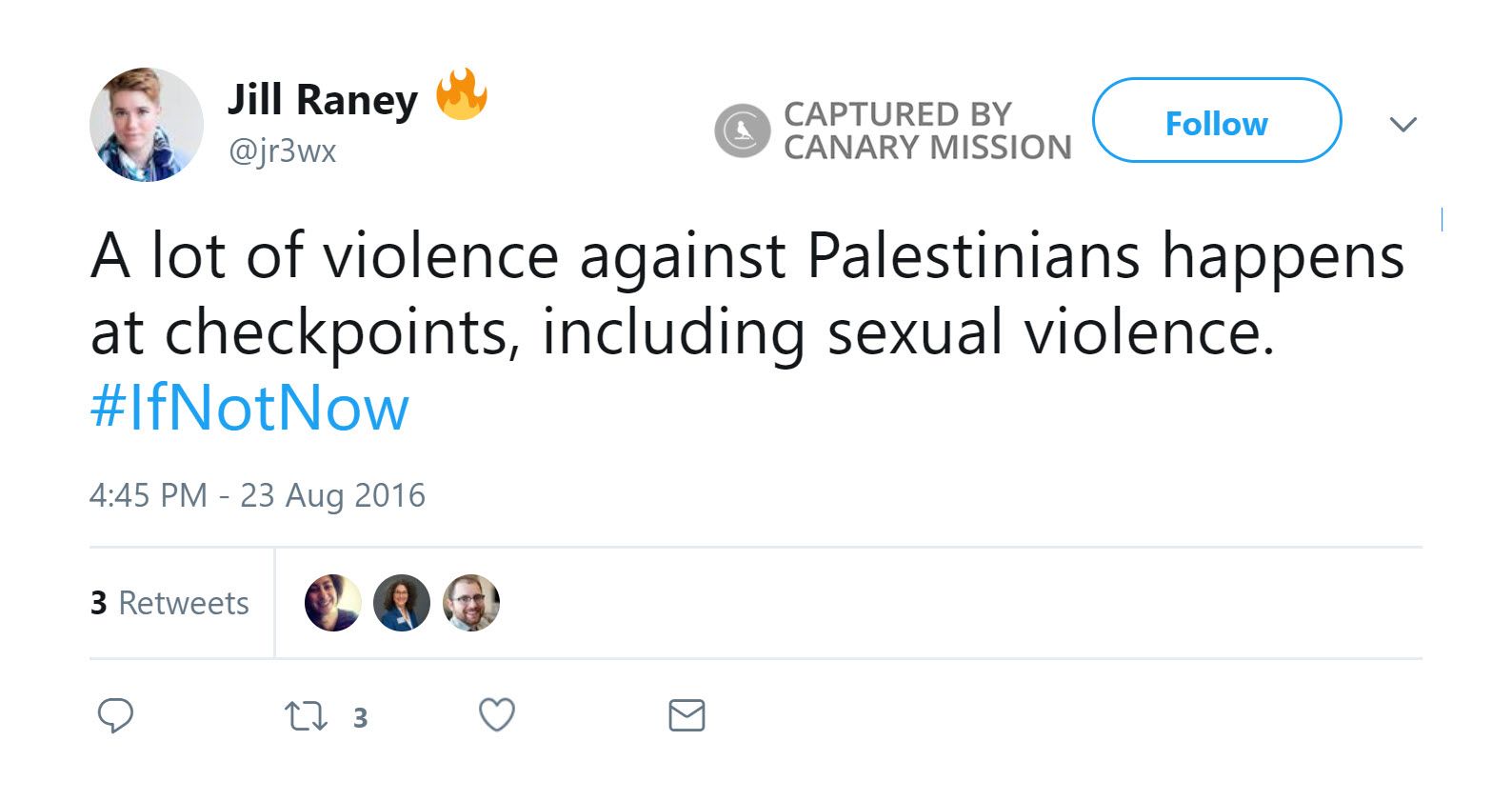Click the fire emoji beside Jill Raney
The width and height of the screenshot is (1512, 801).
tap(461, 95)
